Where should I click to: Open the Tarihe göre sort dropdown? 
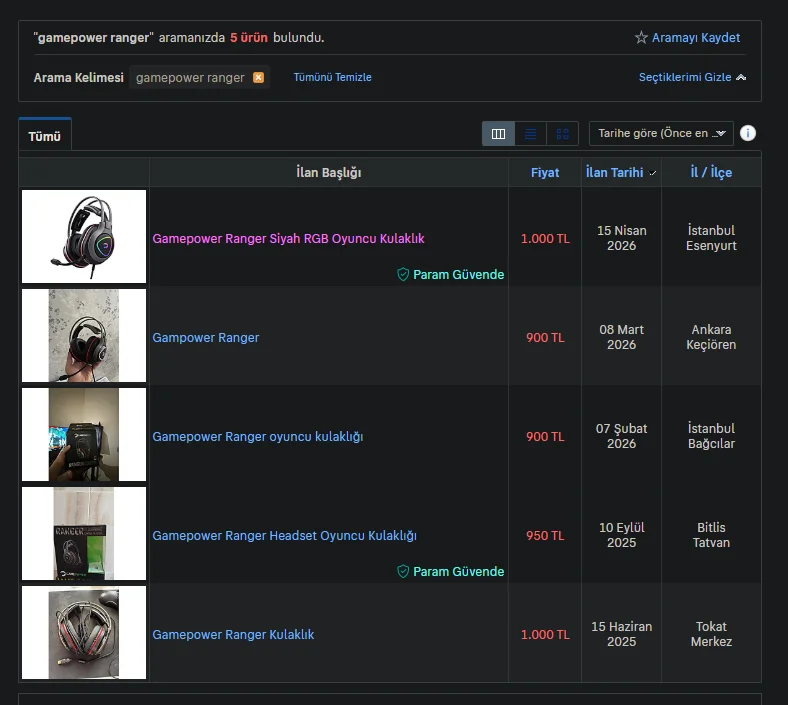click(x=661, y=134)
